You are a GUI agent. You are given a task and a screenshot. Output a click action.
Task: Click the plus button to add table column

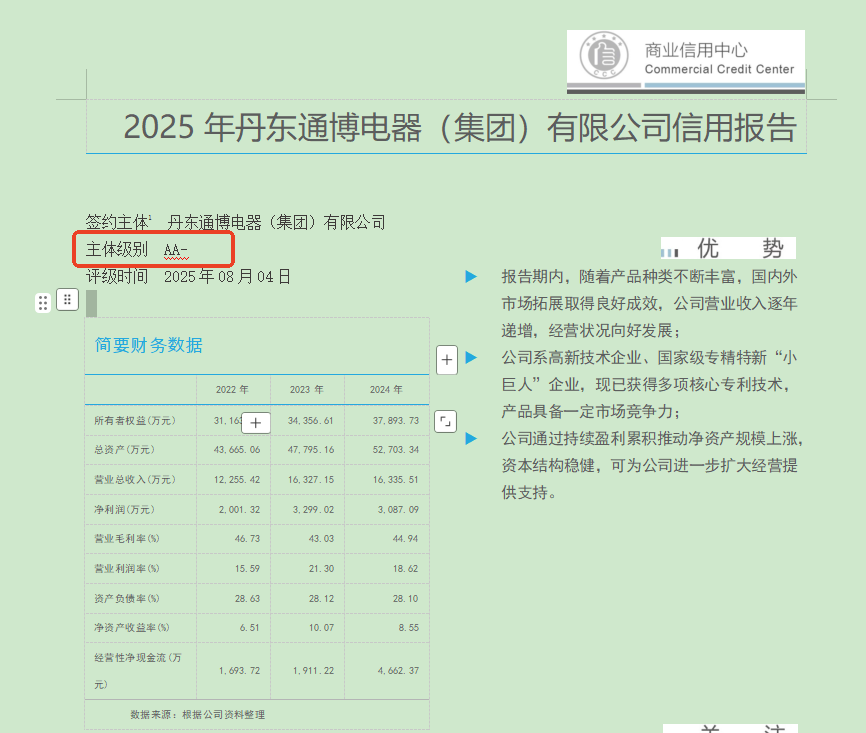pyautogui.click(x=447, y=360)
